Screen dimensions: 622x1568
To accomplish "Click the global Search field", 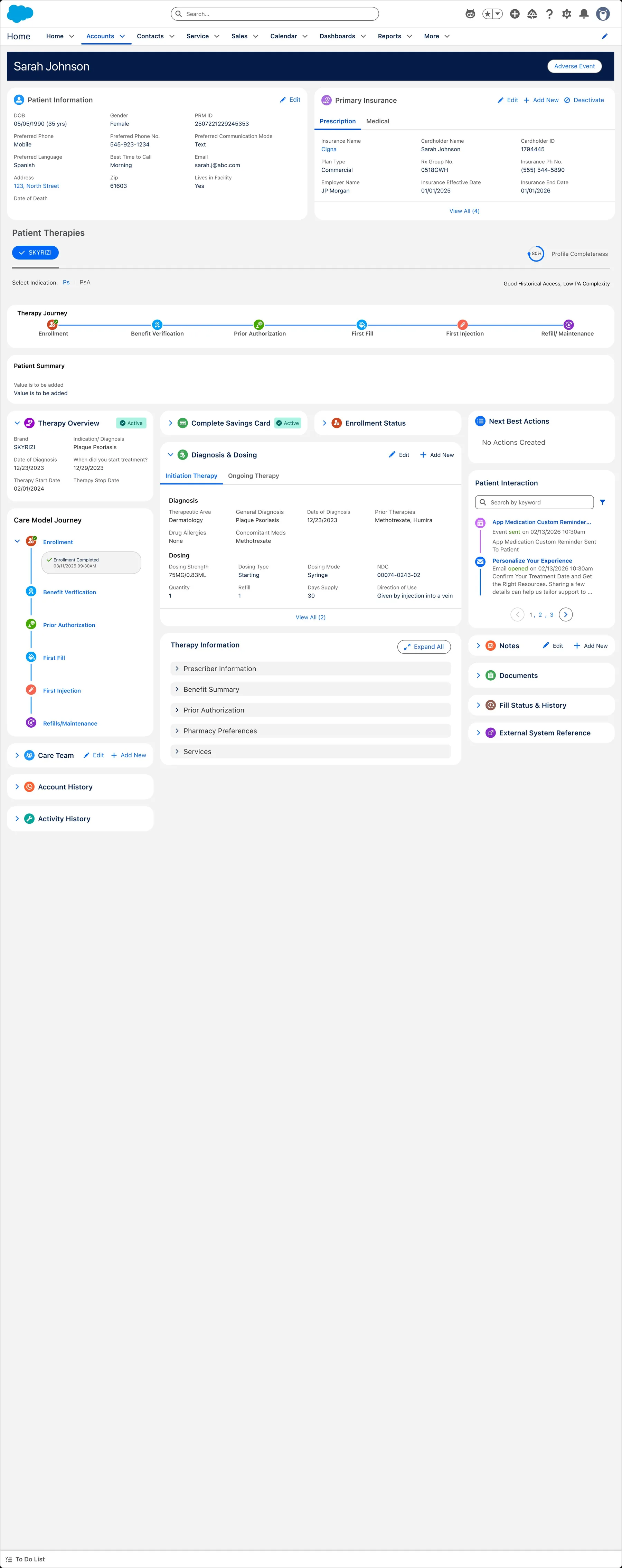I will click(x=275, y=14).
